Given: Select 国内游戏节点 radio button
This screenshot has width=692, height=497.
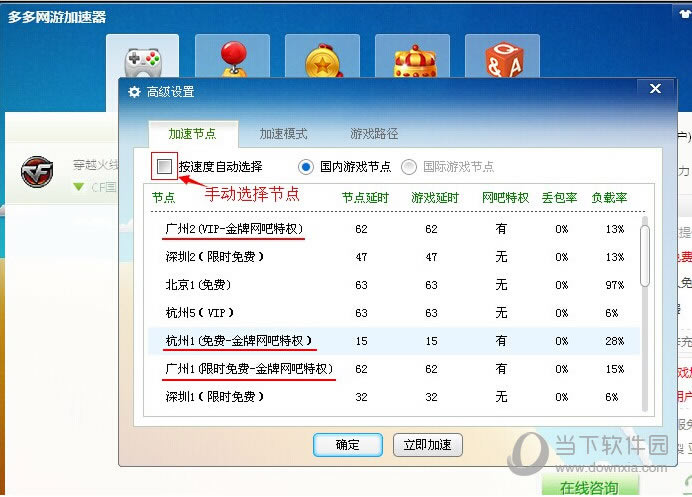Looking at the screenshot, I should [x=305, y=167].
